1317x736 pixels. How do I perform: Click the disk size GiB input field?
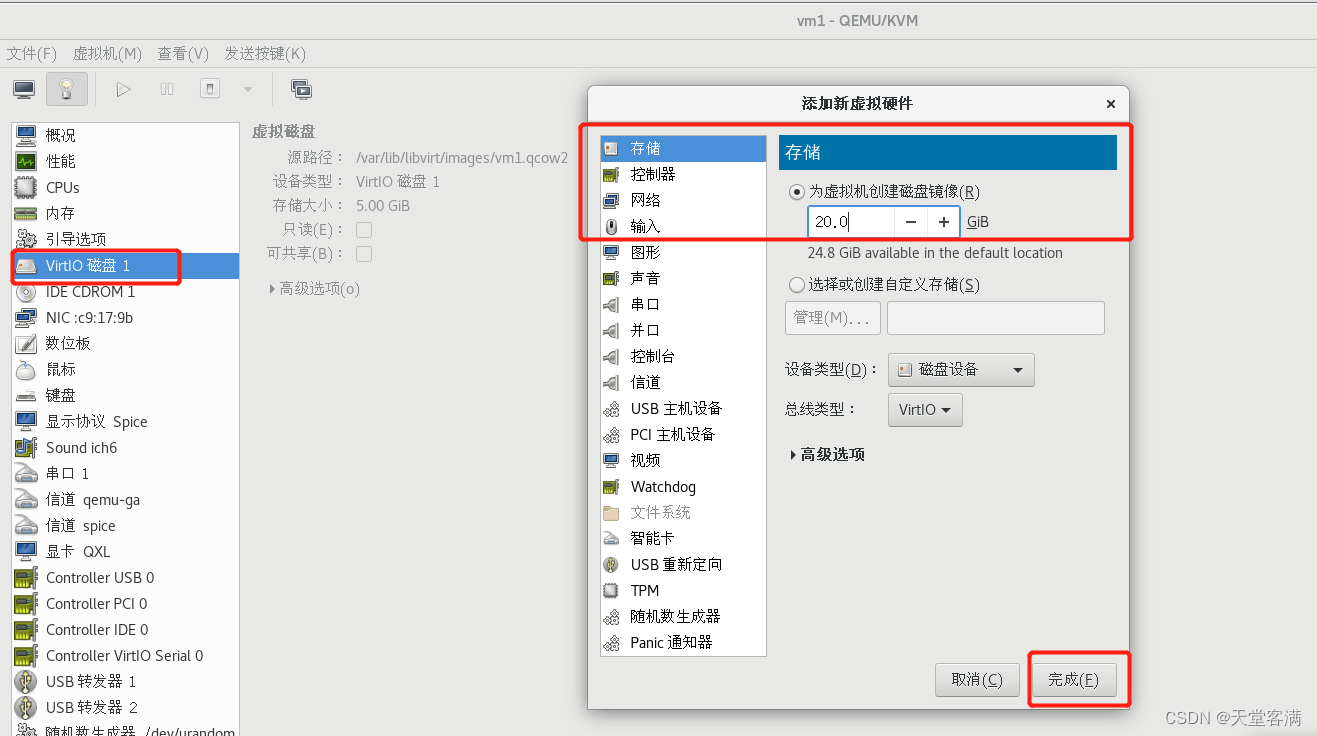point(851,222)
